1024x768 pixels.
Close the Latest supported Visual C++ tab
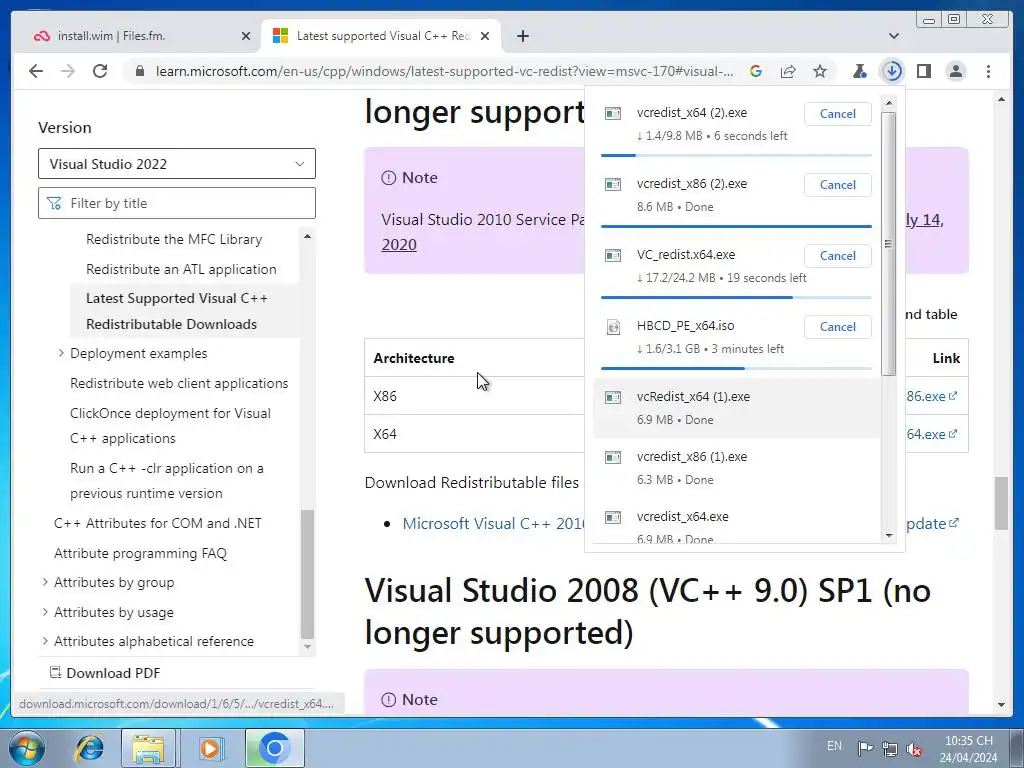pos(485,37)
